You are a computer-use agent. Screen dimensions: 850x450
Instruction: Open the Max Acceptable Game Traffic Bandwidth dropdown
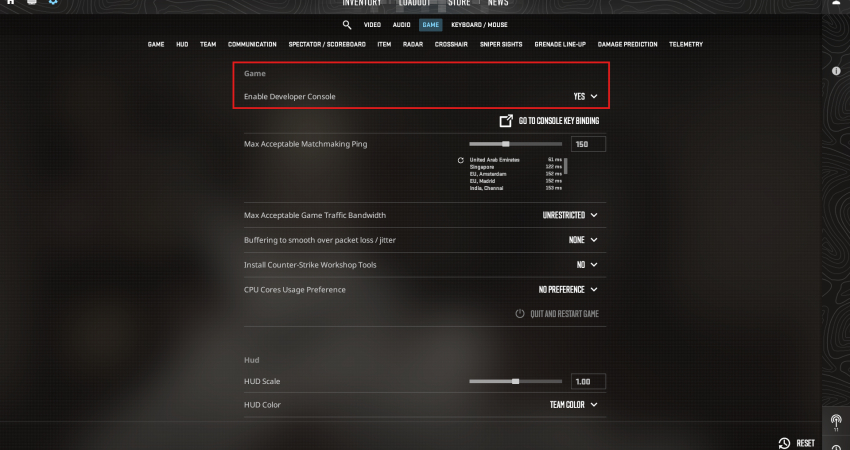570,215
